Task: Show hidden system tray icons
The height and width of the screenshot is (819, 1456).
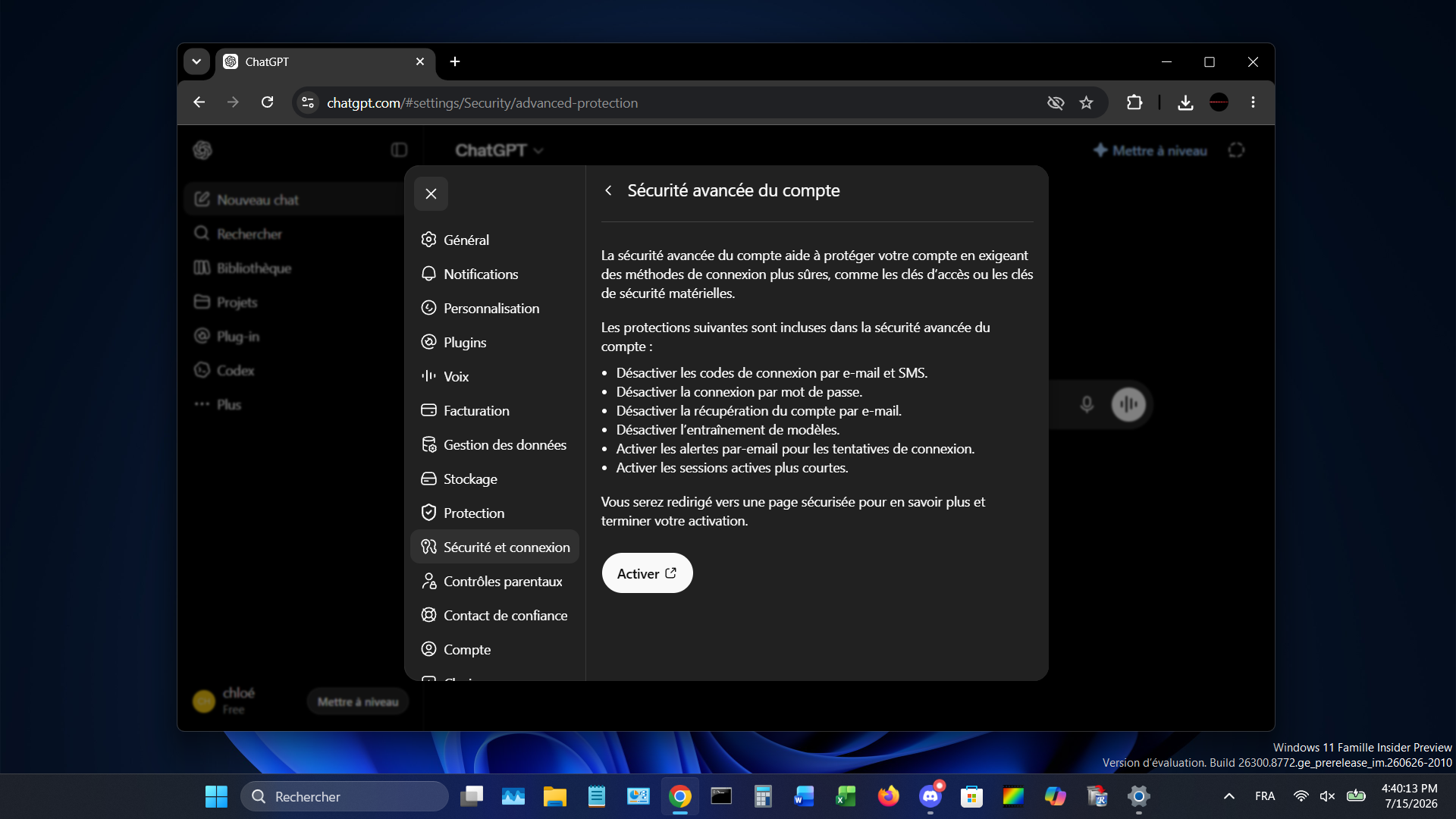Action: pyautogui.click(x=1229, y=796)
